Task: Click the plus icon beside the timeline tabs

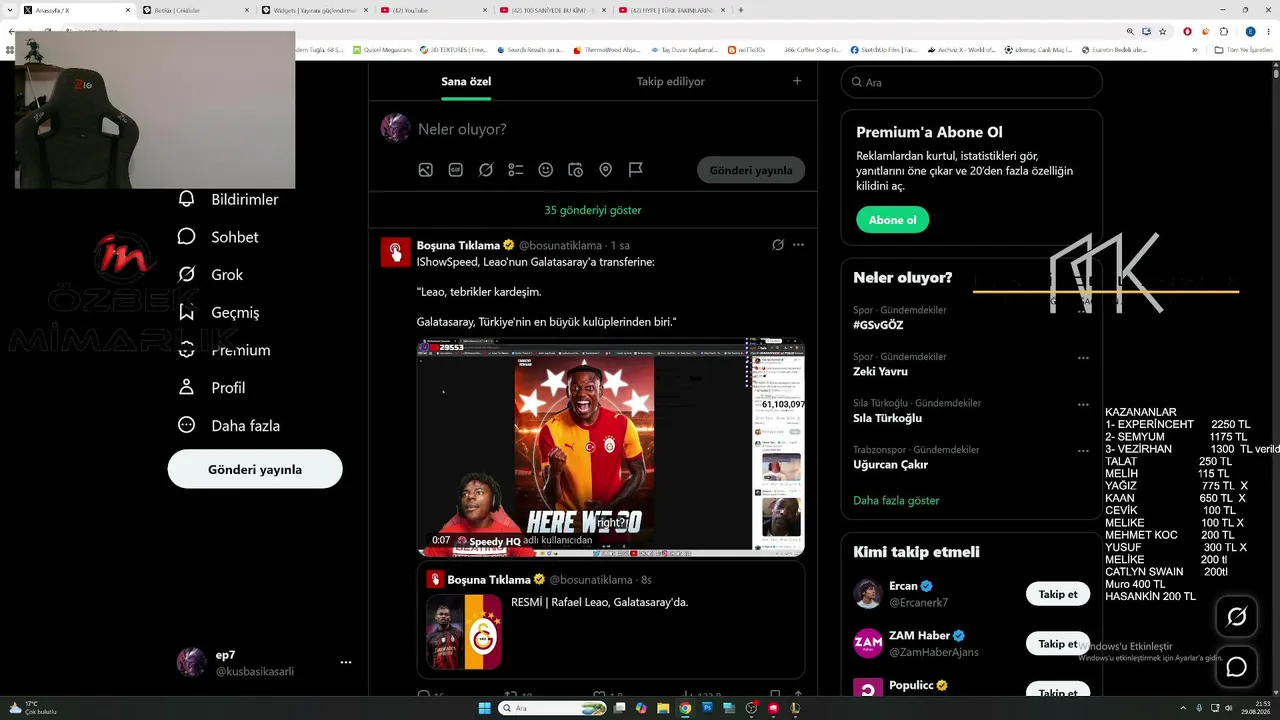Action: [797, 81]
